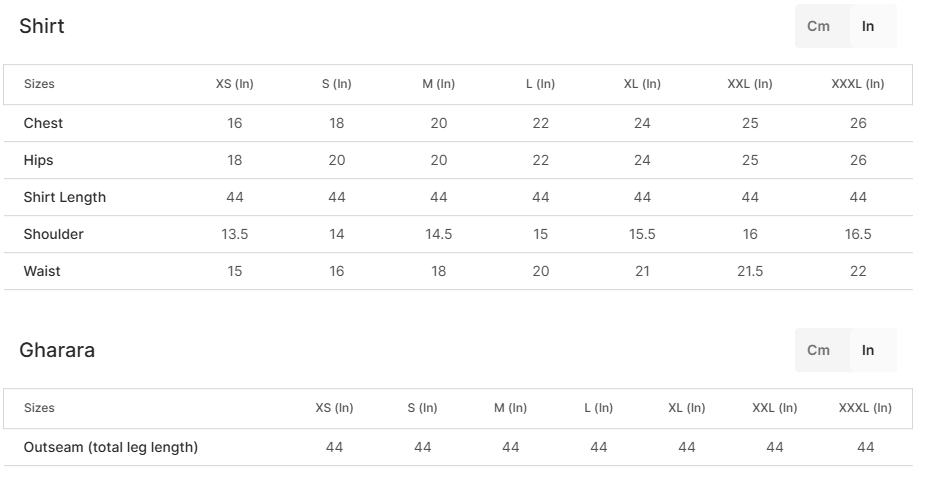Select In units for Gharara table
This screenshot has height=481, width=932.
pyautogui.click(x=868, y=350)
